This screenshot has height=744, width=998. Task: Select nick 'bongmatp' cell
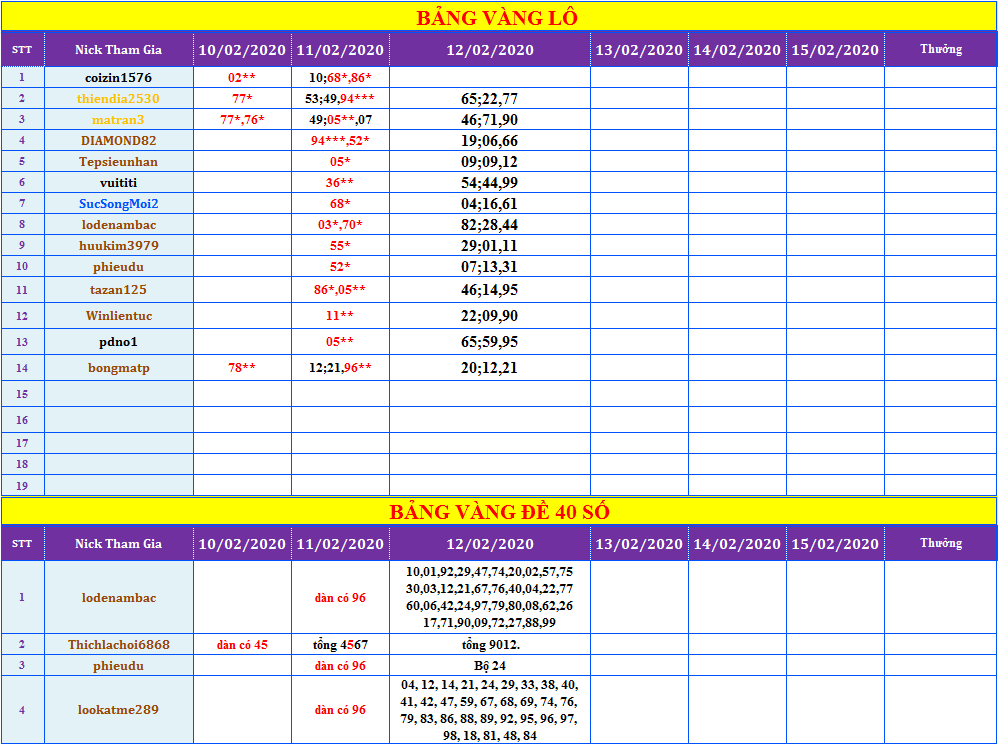point(118,368)
